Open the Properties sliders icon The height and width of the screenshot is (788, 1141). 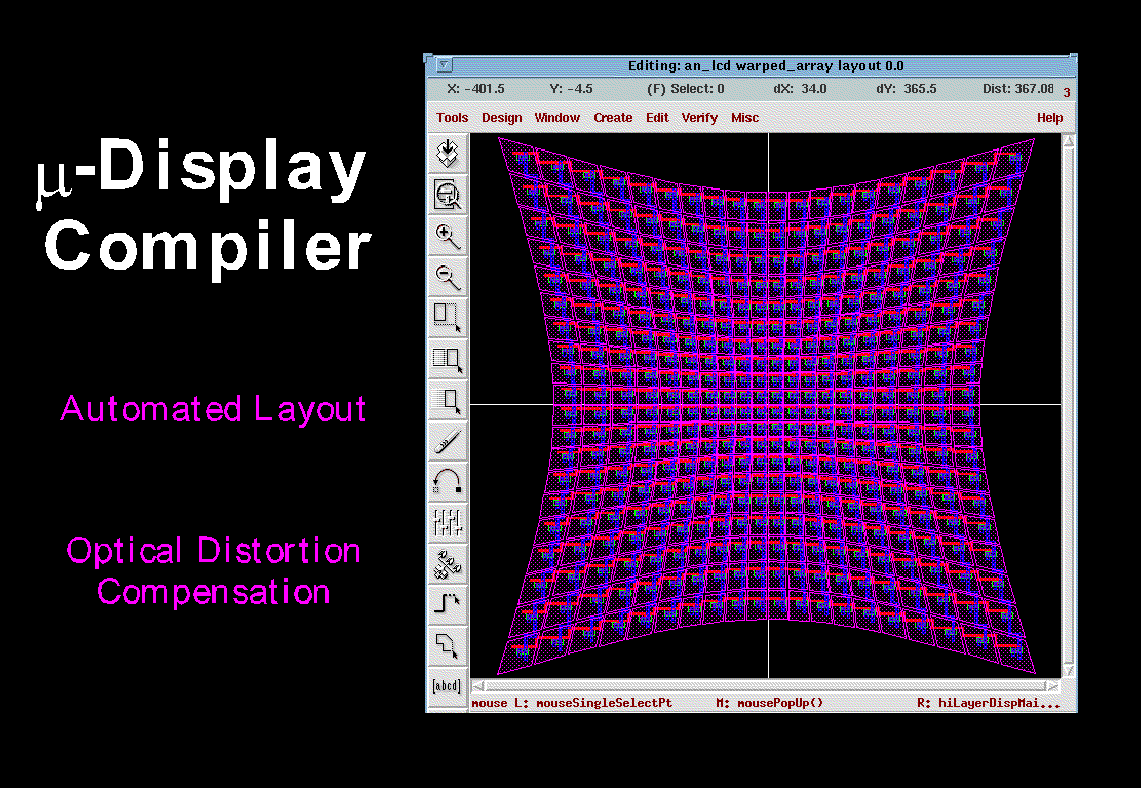[447, 522]
